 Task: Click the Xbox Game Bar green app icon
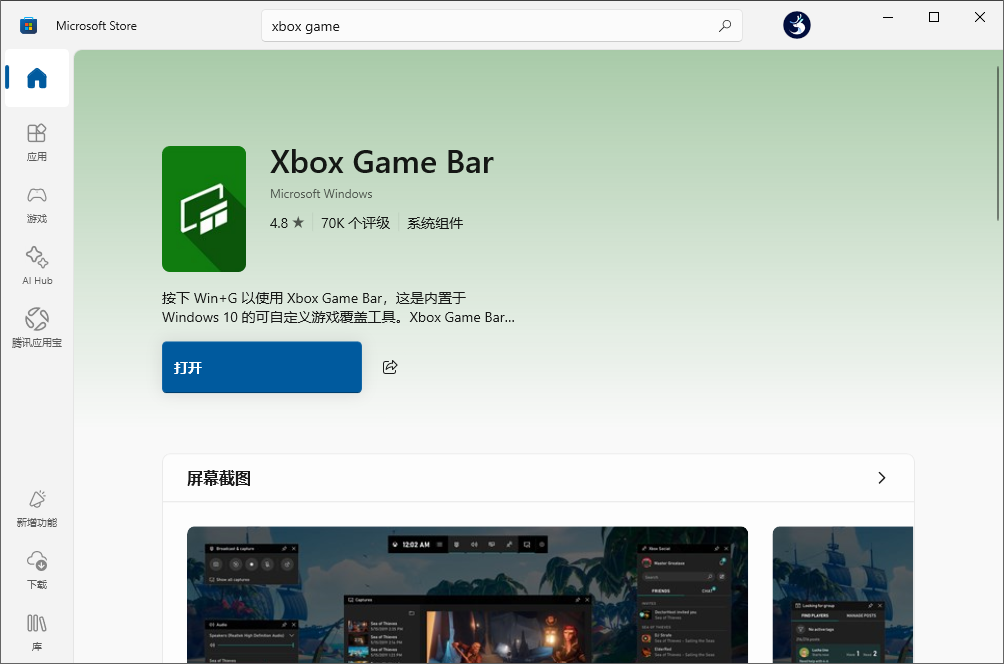click(x=204, y=209)
